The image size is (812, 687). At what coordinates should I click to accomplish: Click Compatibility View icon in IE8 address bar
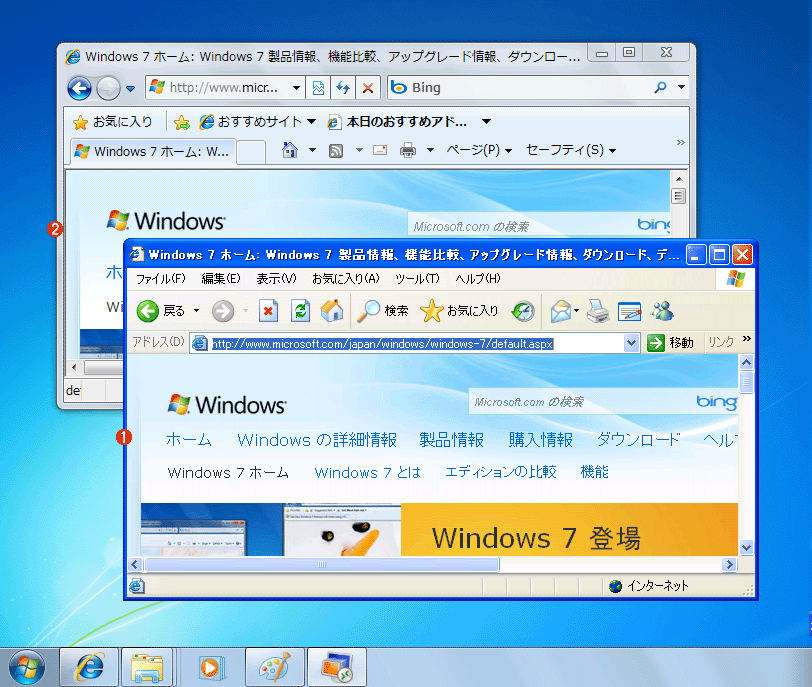pyautogui.click(x=318, y=88)
